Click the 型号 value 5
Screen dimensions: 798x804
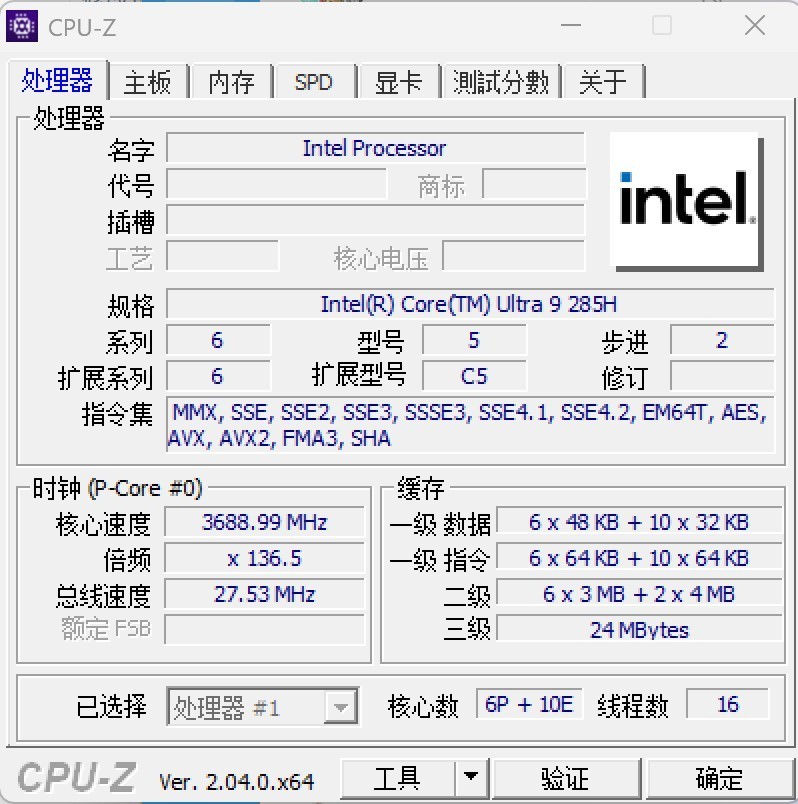coord(474,340)
